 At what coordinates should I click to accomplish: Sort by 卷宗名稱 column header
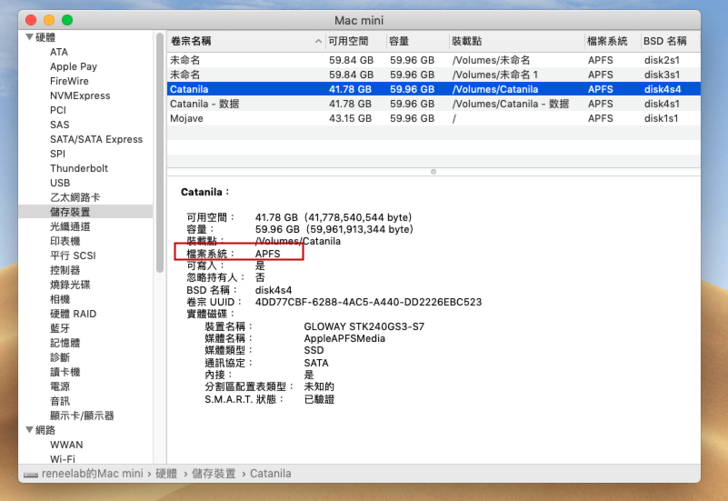coord(191,41)
